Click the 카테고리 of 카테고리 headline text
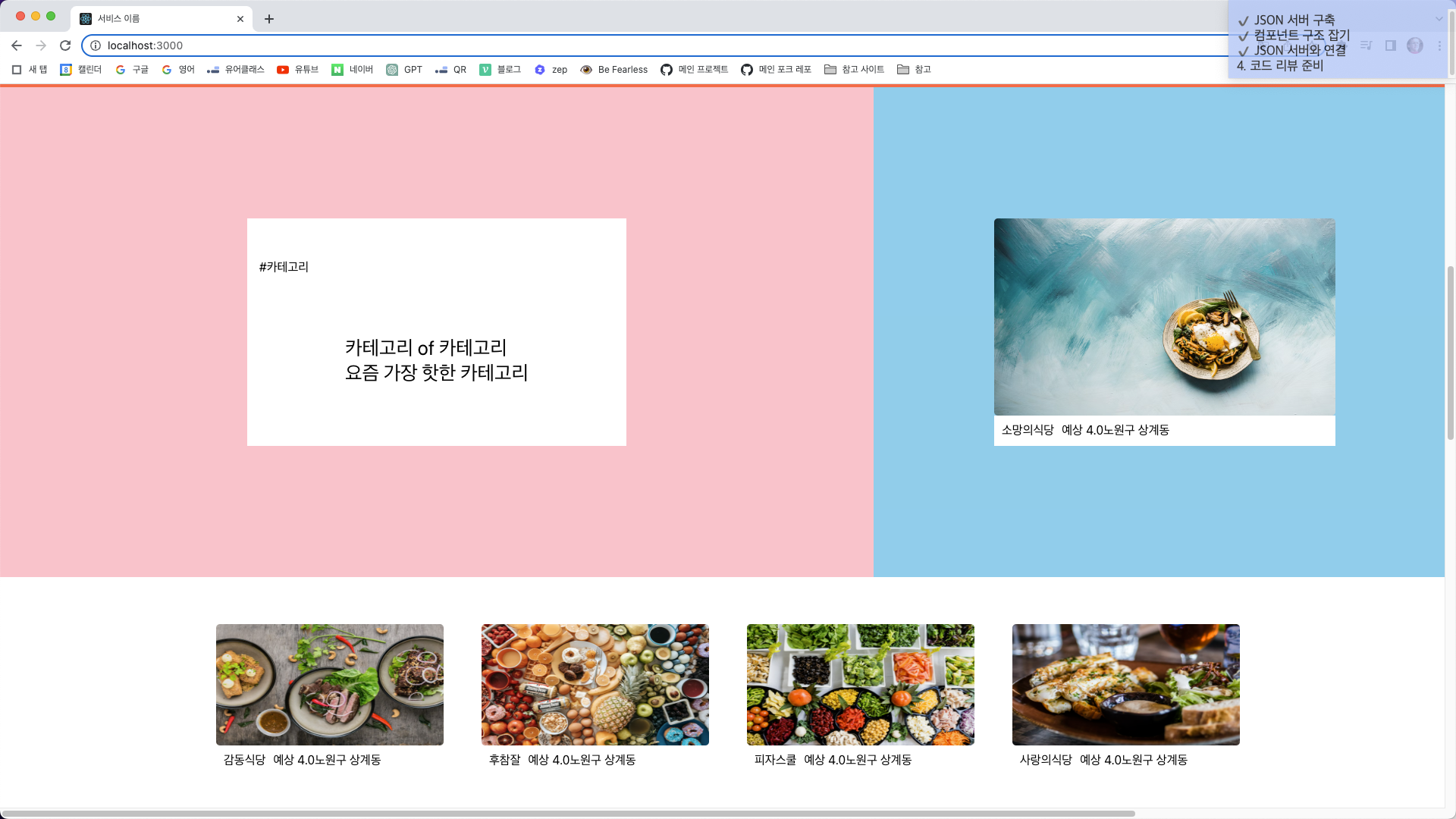The width and height of the screenshot is (1456, 819). tap(425, 347)
